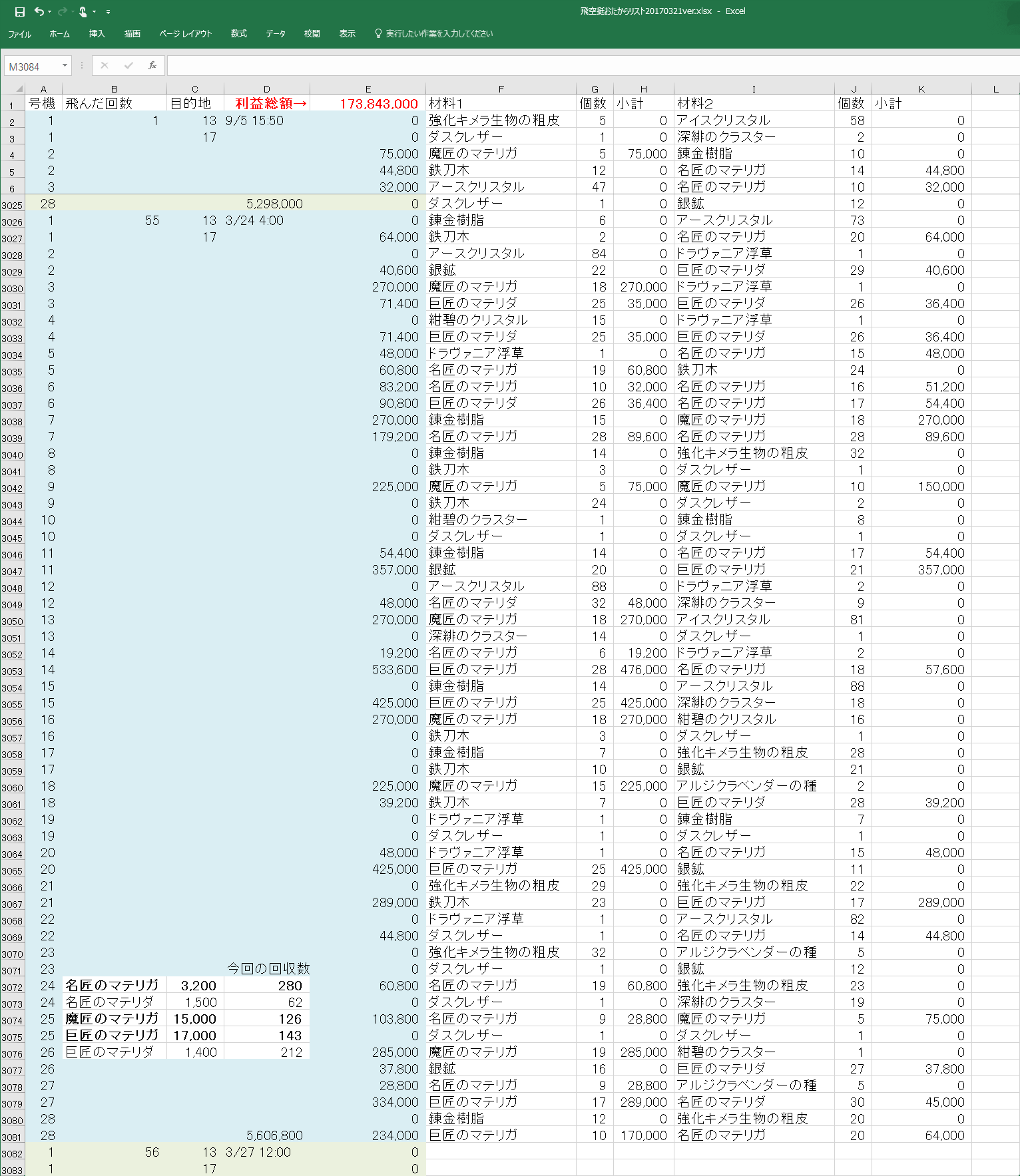Click the Touch/Mouse mode hand icon
Viewport: 1020px width, 1176px height.
[x=83, y=11]
